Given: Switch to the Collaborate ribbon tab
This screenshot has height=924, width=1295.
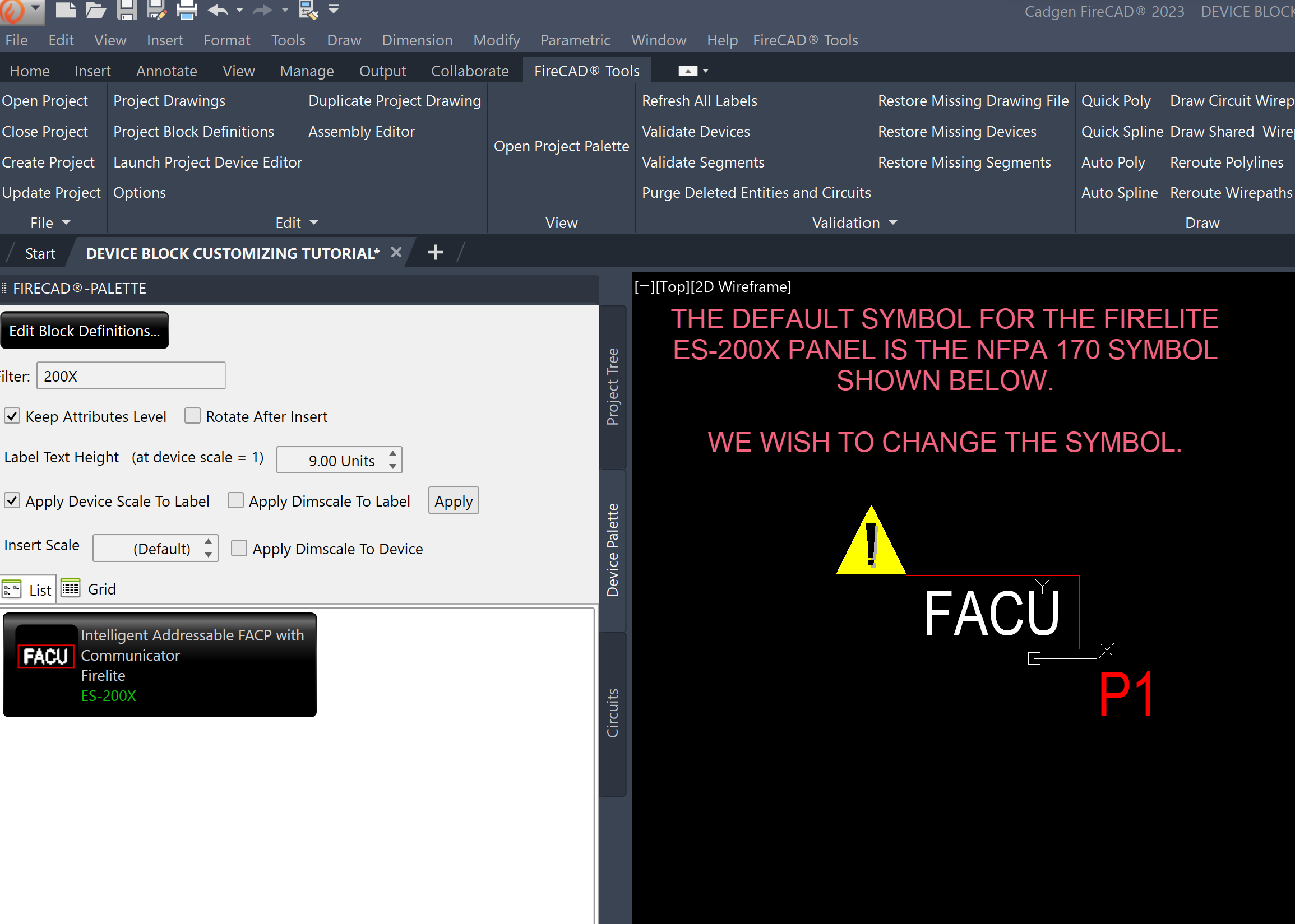Looking at the screenshot, I should [470, 71].
